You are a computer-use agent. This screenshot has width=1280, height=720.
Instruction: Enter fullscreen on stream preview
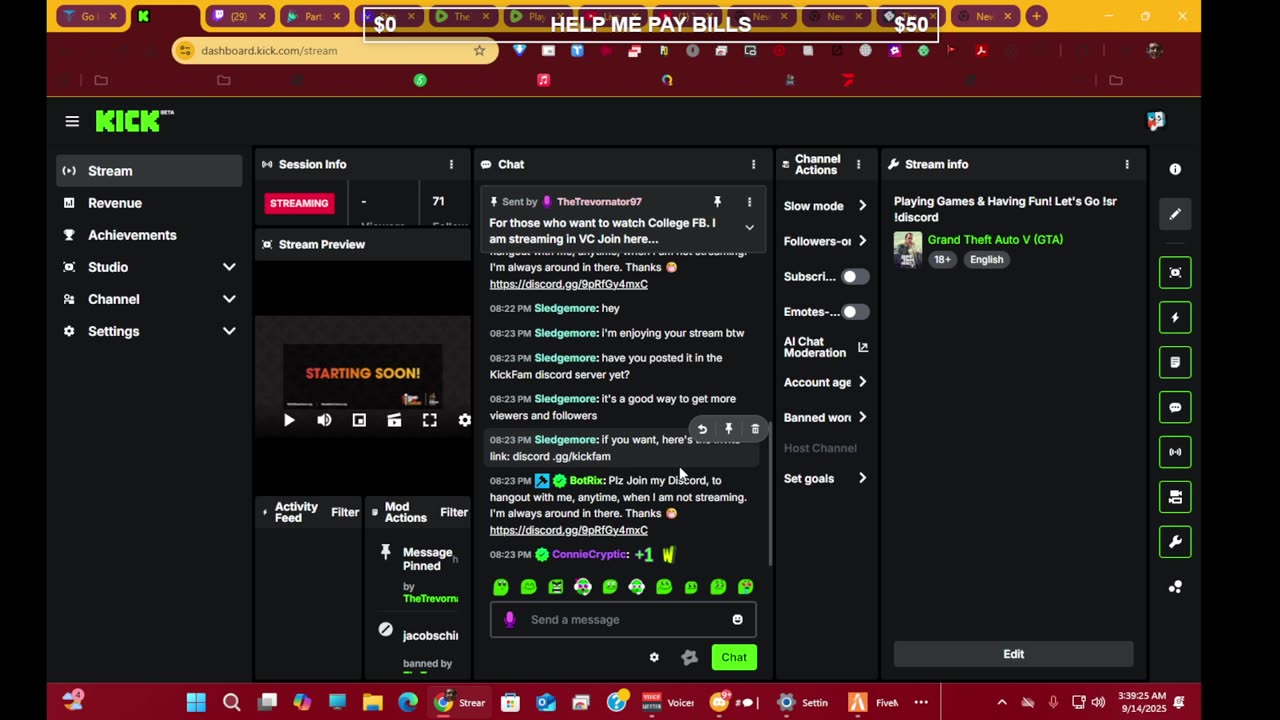(x=429, y=421)
